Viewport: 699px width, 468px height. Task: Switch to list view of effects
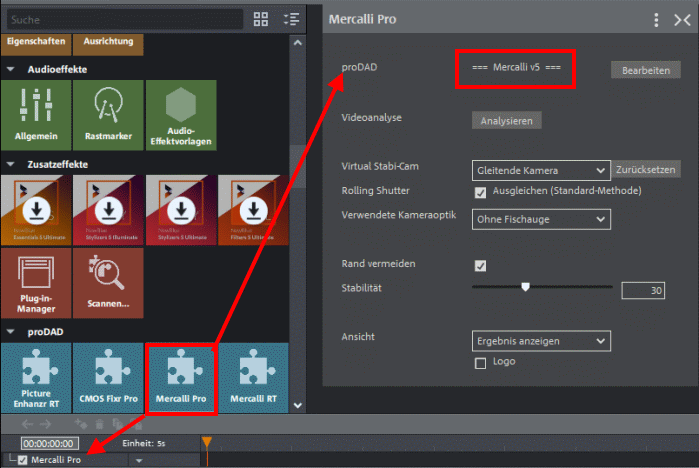click(292, 19)
